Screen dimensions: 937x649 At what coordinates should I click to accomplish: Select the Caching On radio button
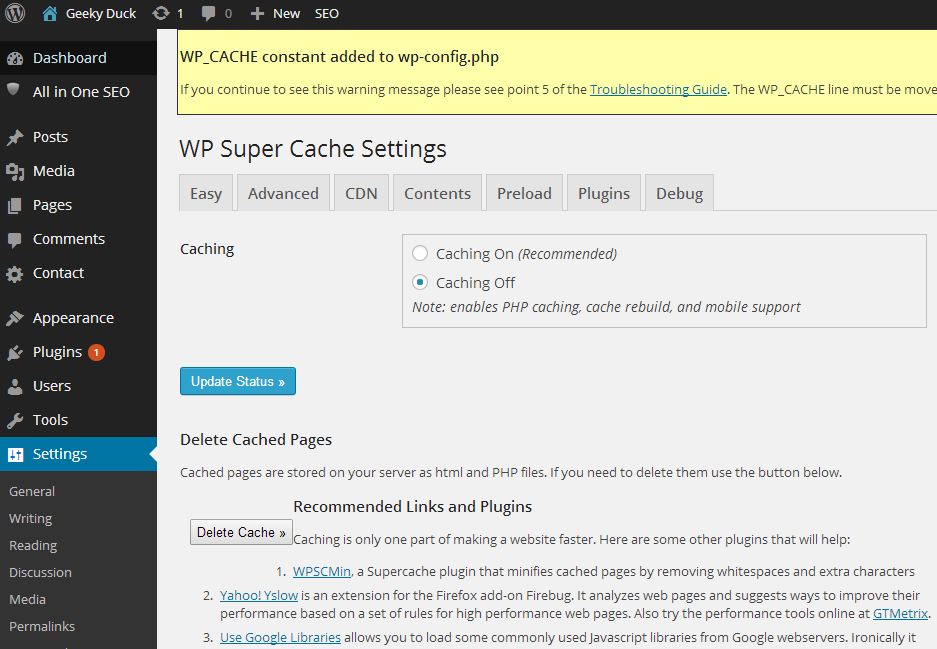coord(420,253)
